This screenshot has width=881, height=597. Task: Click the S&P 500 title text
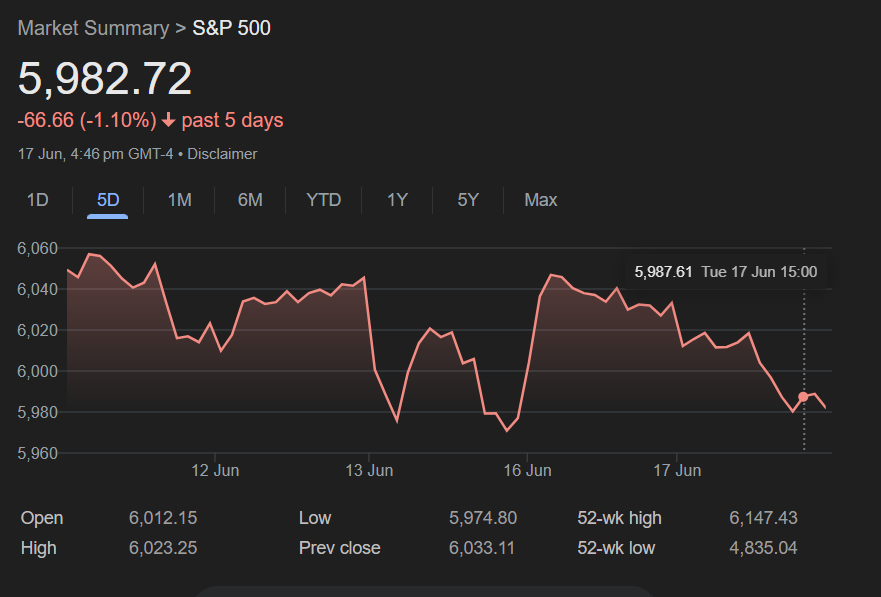point(231,28)
